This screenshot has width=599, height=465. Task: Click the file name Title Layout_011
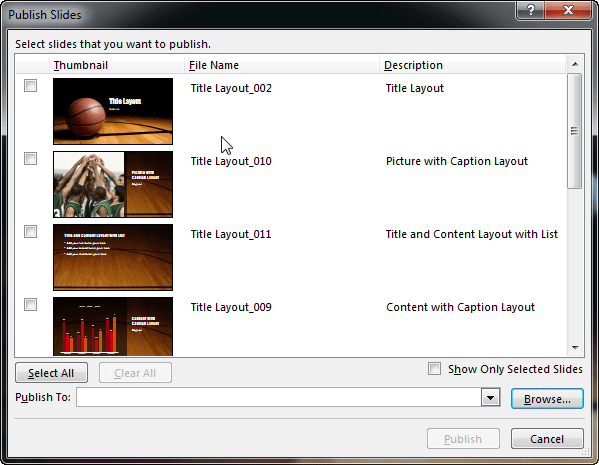pyautogui.click(x=231, y=234)
